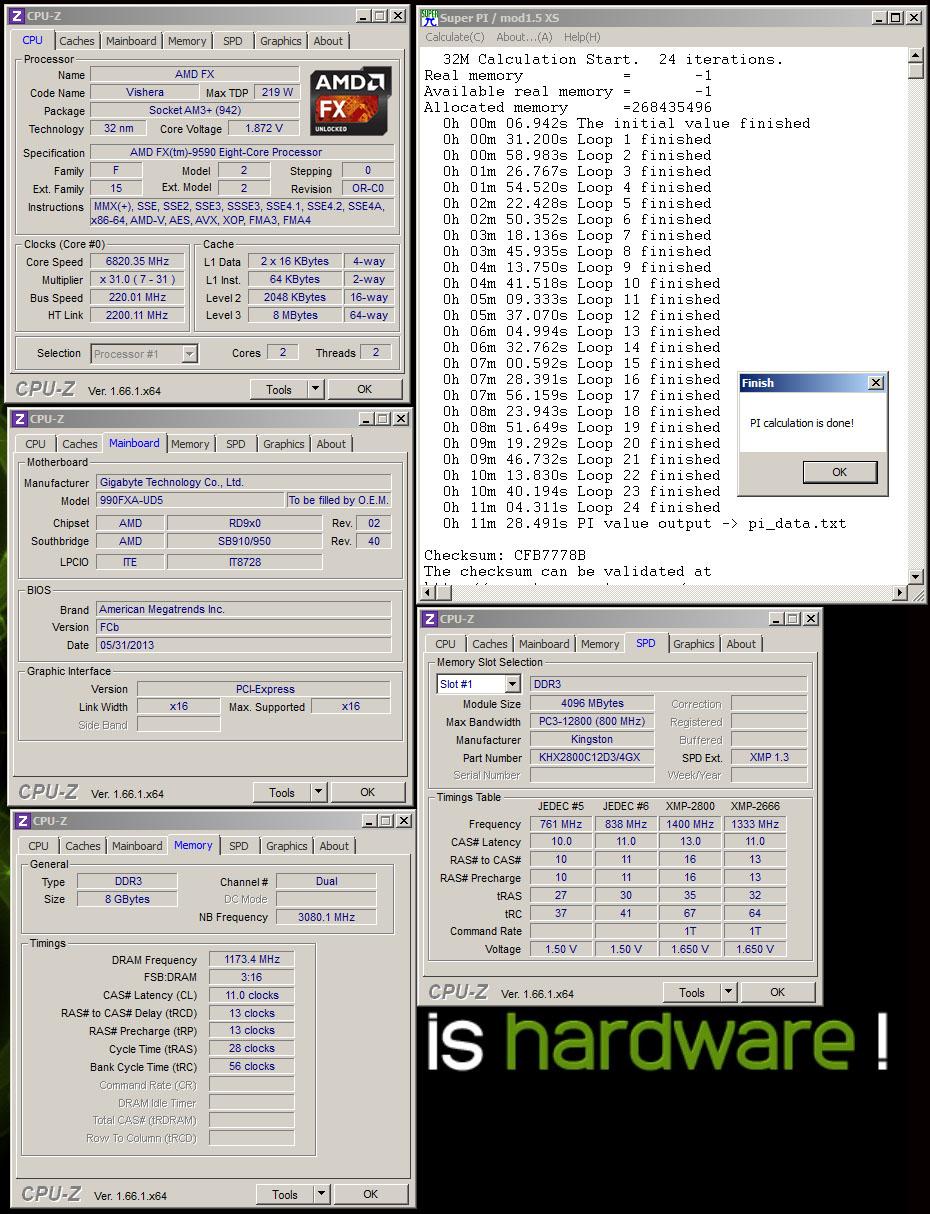This screenshot has height=1214, width=930.
Task: Switch to the CPU tab in the Mainboard window
Action: point(35,444)
